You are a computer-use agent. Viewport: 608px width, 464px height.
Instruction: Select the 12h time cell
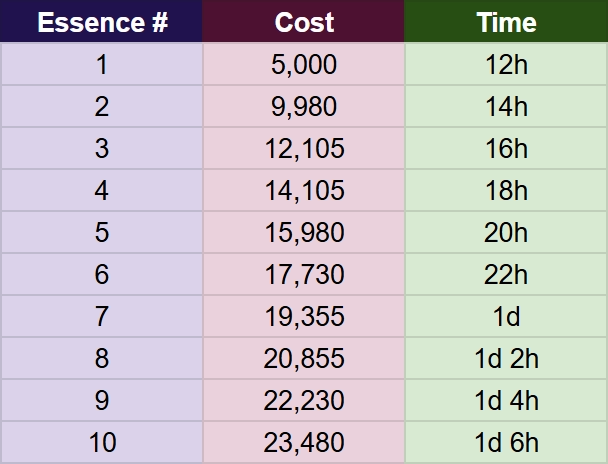[x=506, y=64]
